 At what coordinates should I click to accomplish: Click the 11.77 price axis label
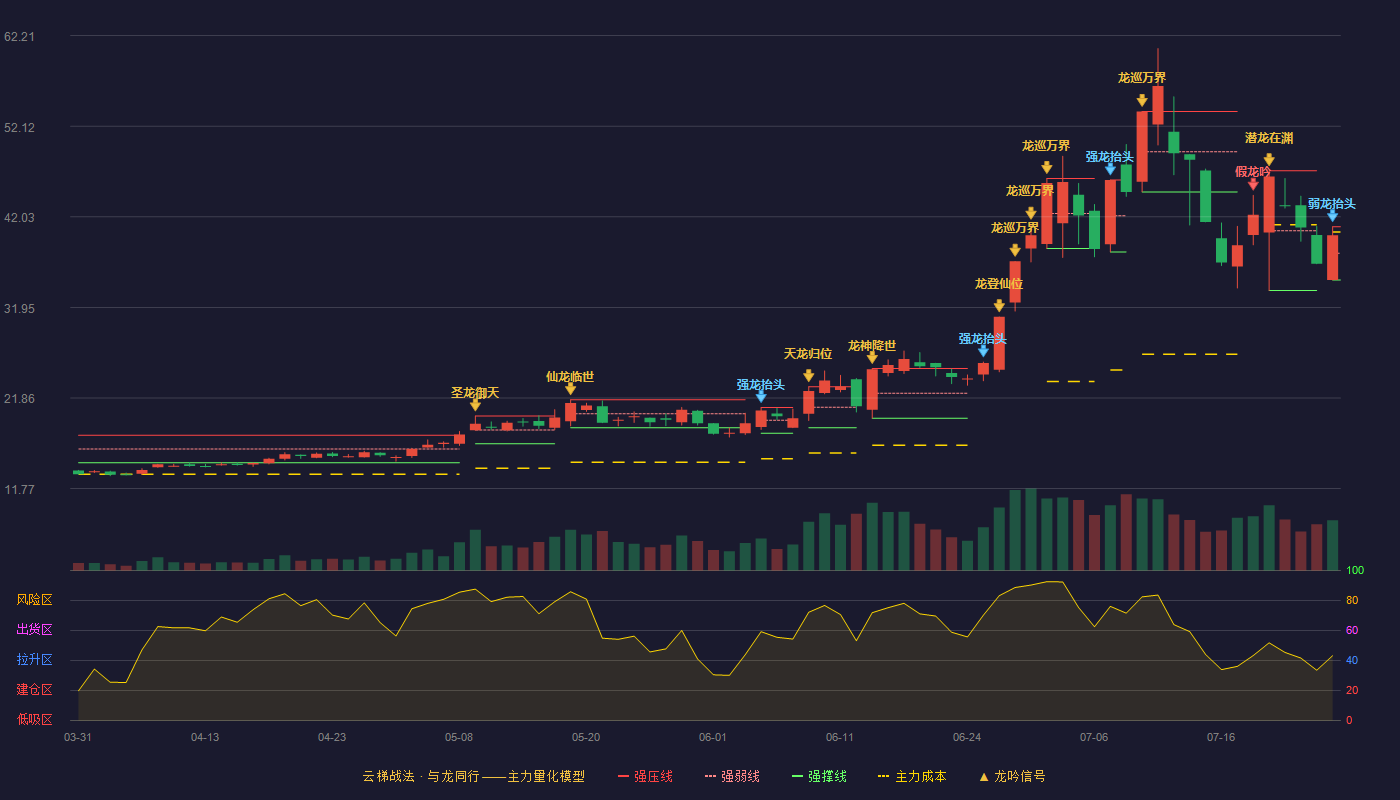click(19, 489)
